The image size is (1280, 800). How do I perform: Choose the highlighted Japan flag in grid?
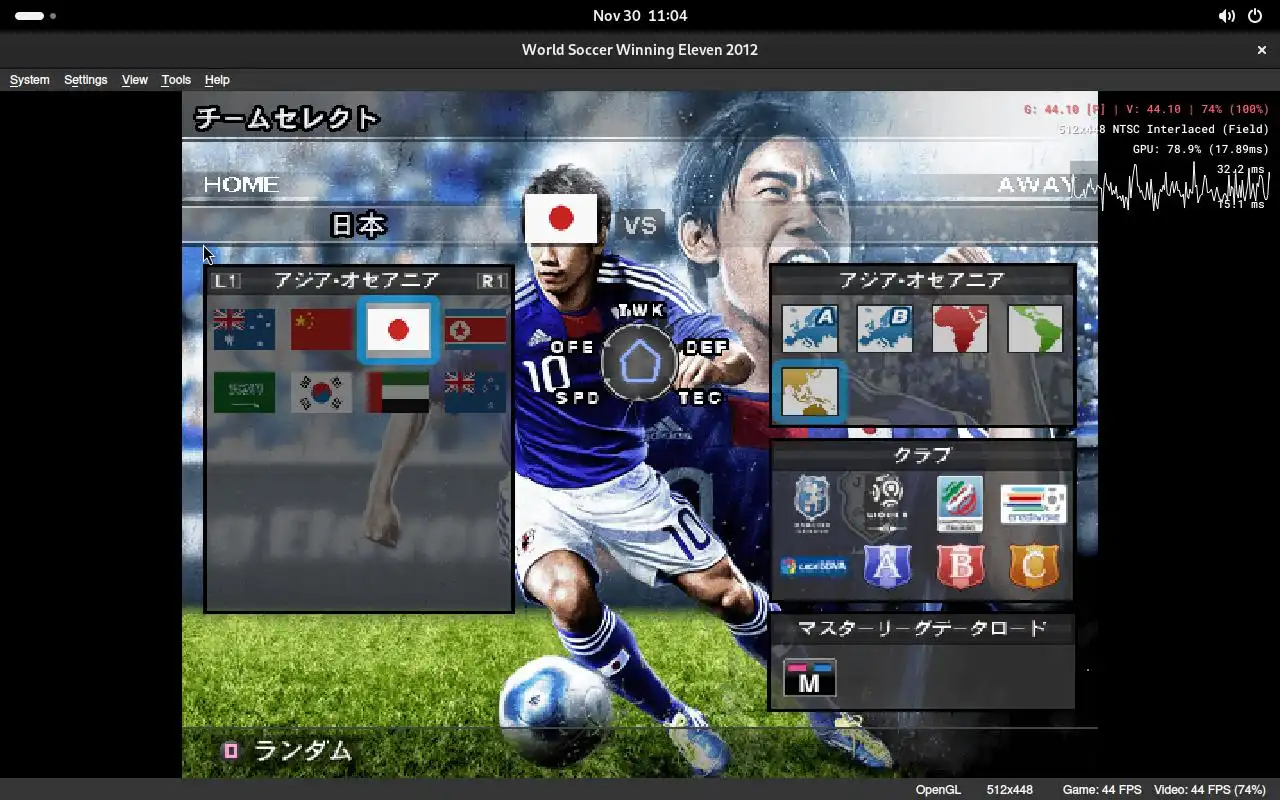coord(398,330)
